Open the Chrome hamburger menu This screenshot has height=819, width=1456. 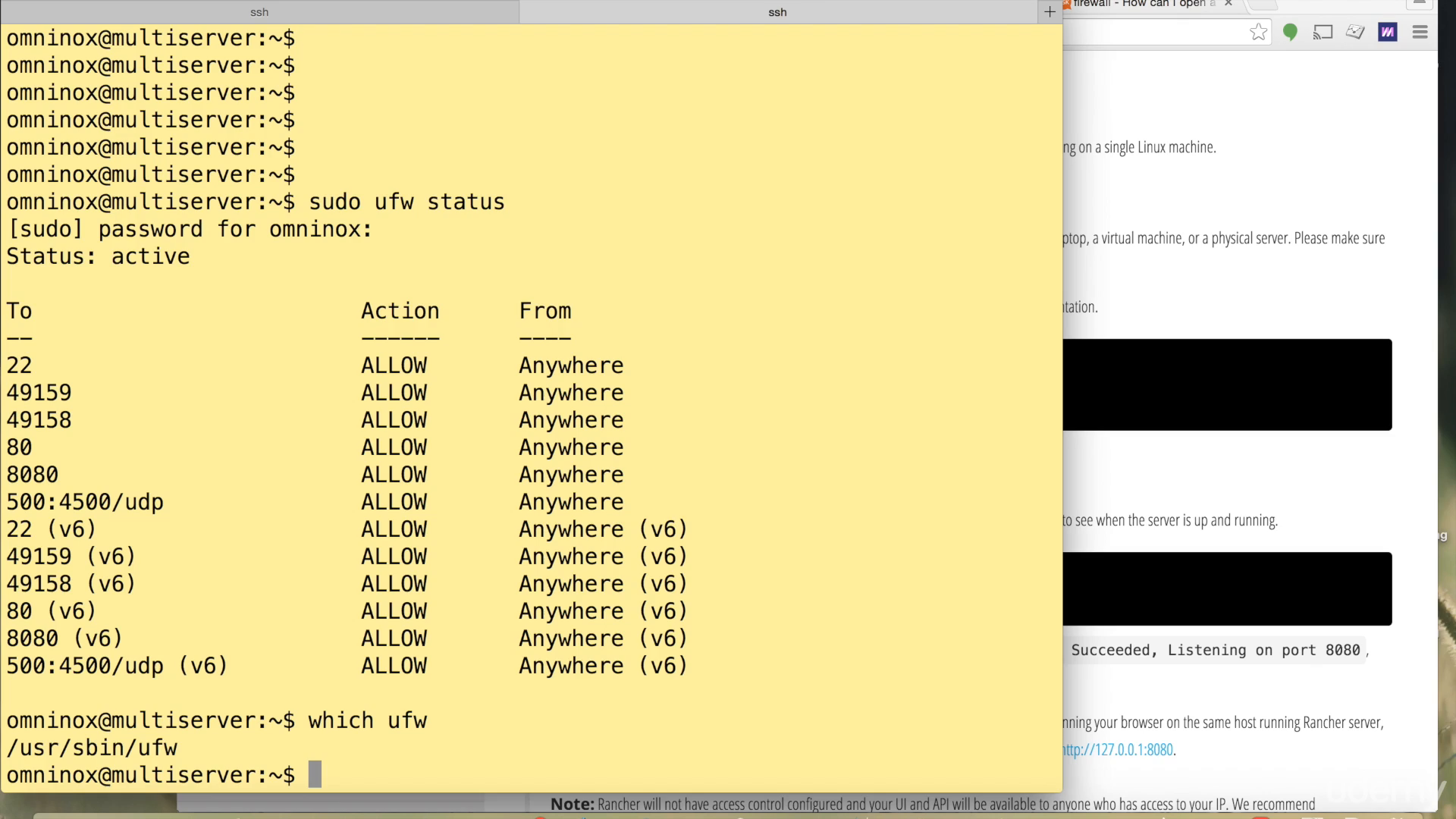point(1420,32)
